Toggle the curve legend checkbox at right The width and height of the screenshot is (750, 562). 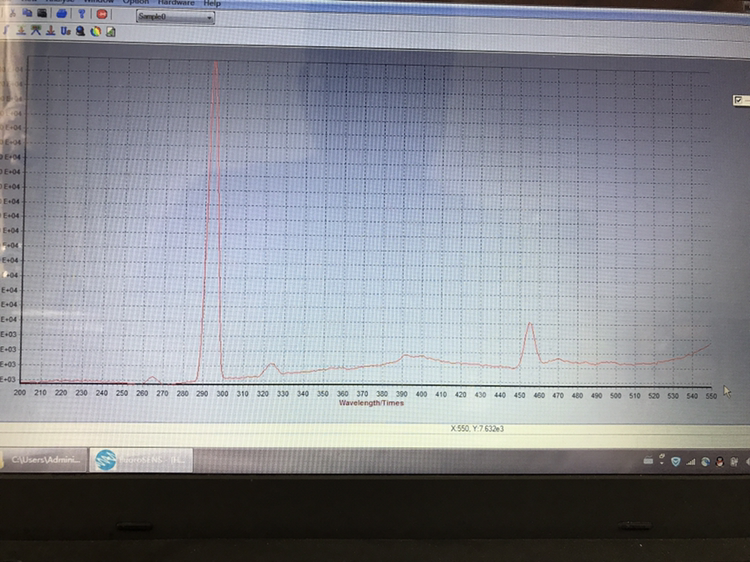(738, 99)
